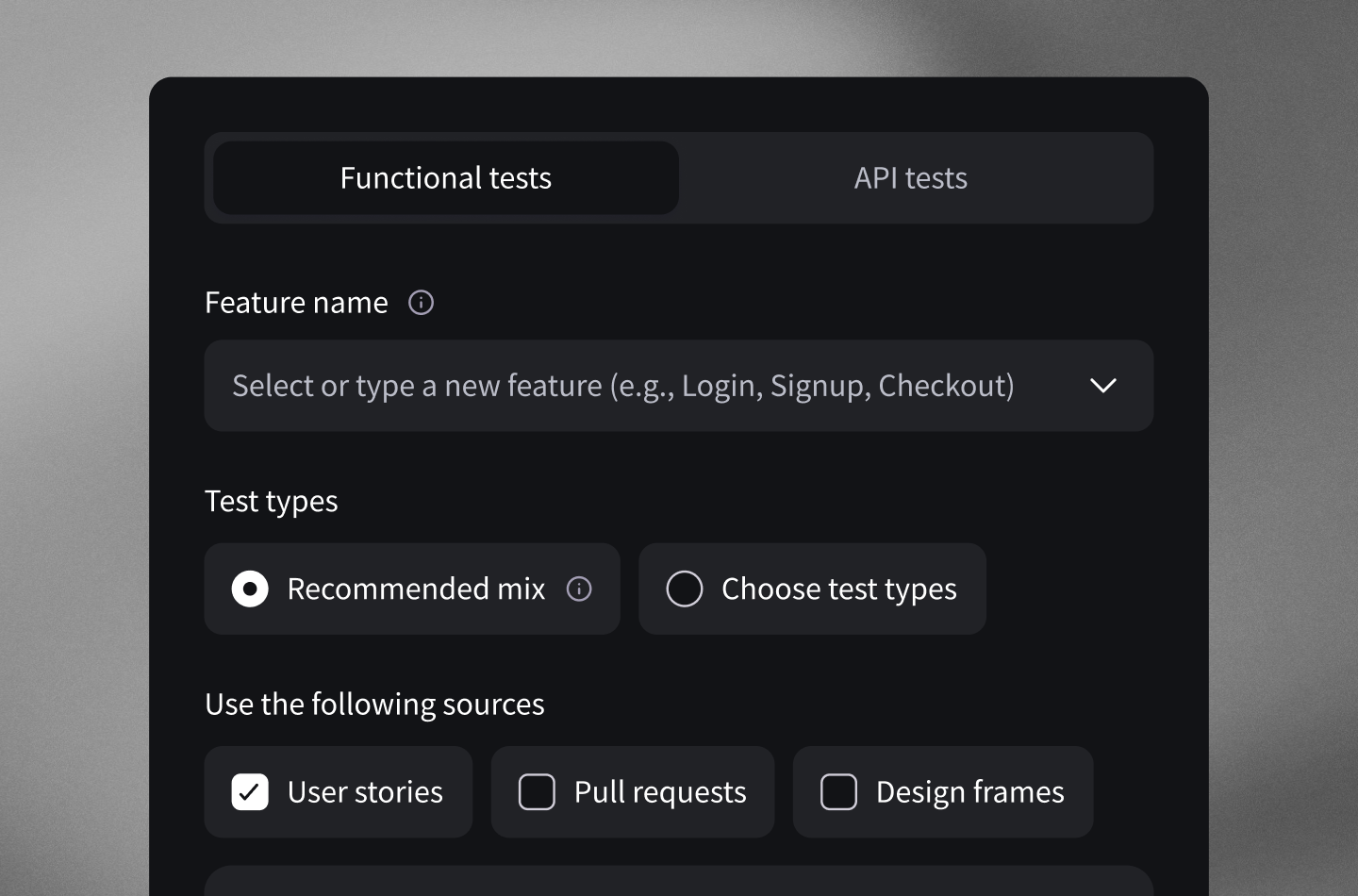The width and height of the screenshot is (1358, 896).
Task: Uncheck the User stories checkbox
Action: pos(250,792)
